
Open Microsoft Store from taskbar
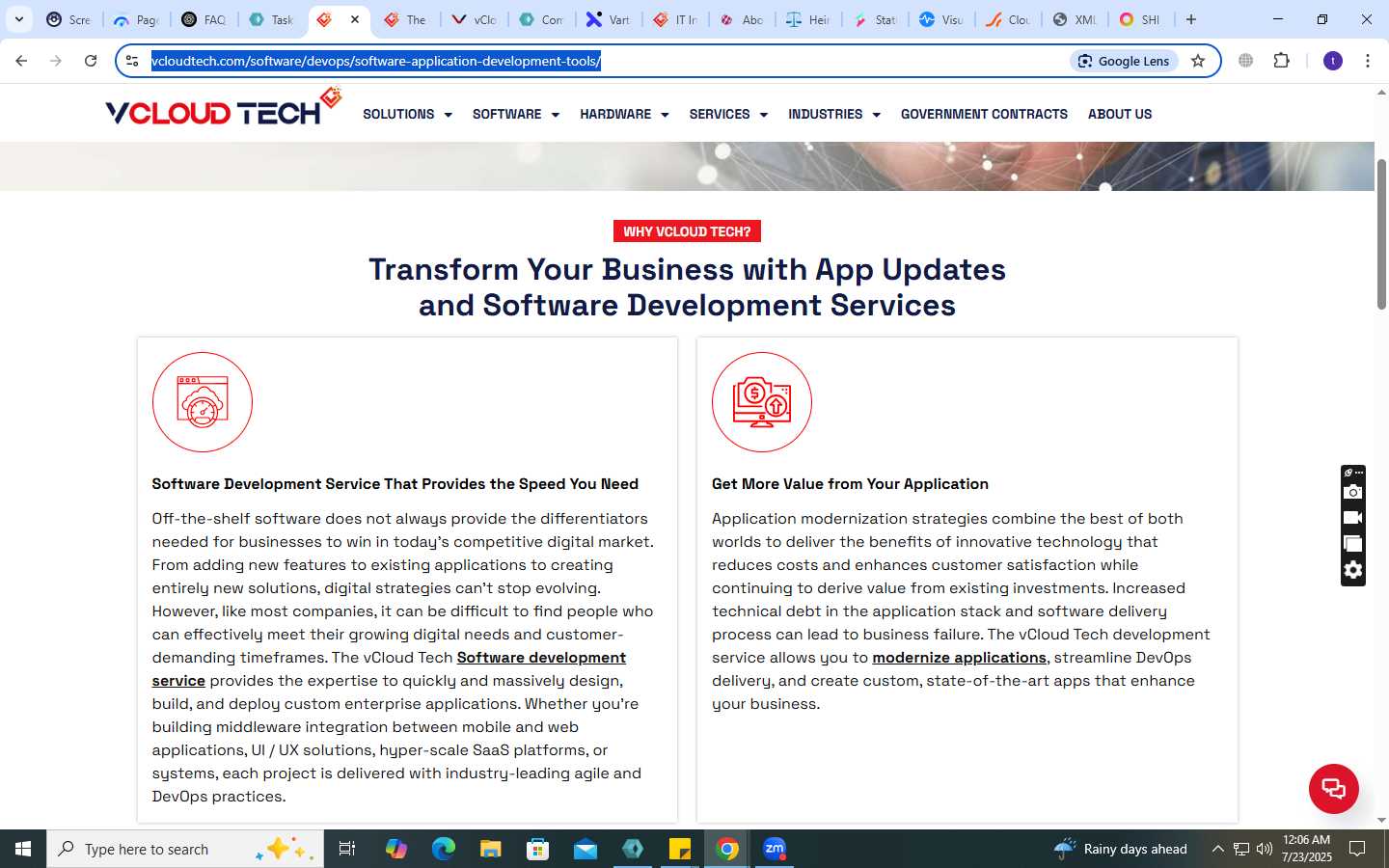click(x=537, y=849)
